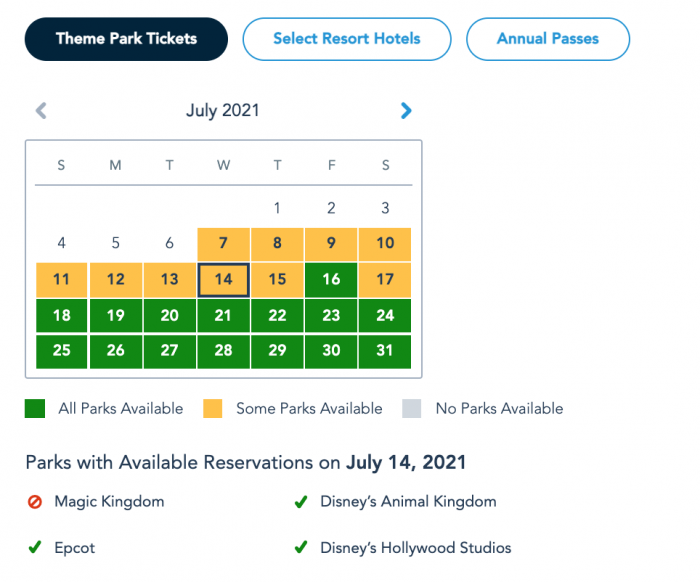Switch to the Annual Passes tab
This screenshot has width=700, height=582.
pos(547,40)
